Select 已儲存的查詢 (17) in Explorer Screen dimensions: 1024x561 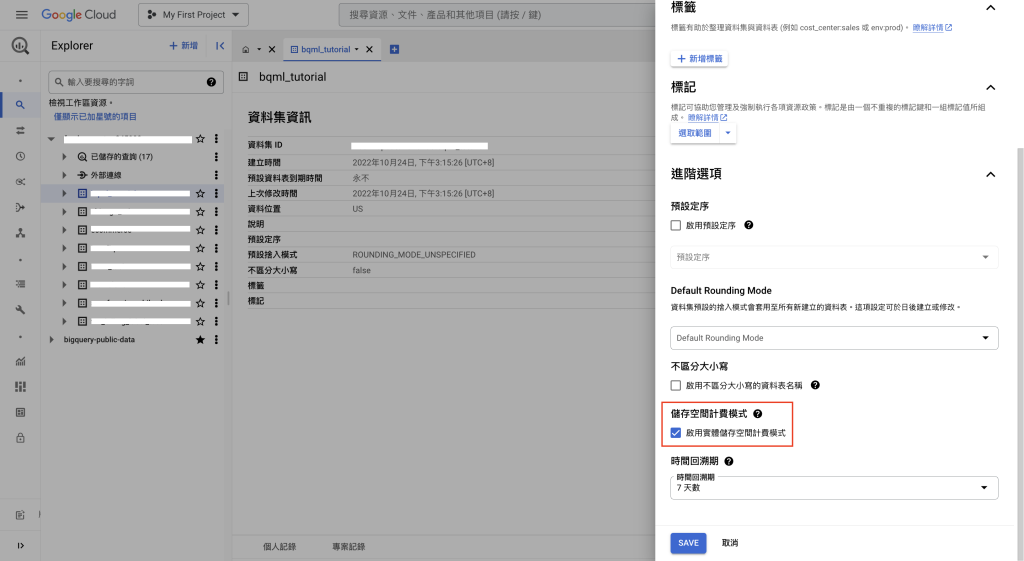pos(121,157)
